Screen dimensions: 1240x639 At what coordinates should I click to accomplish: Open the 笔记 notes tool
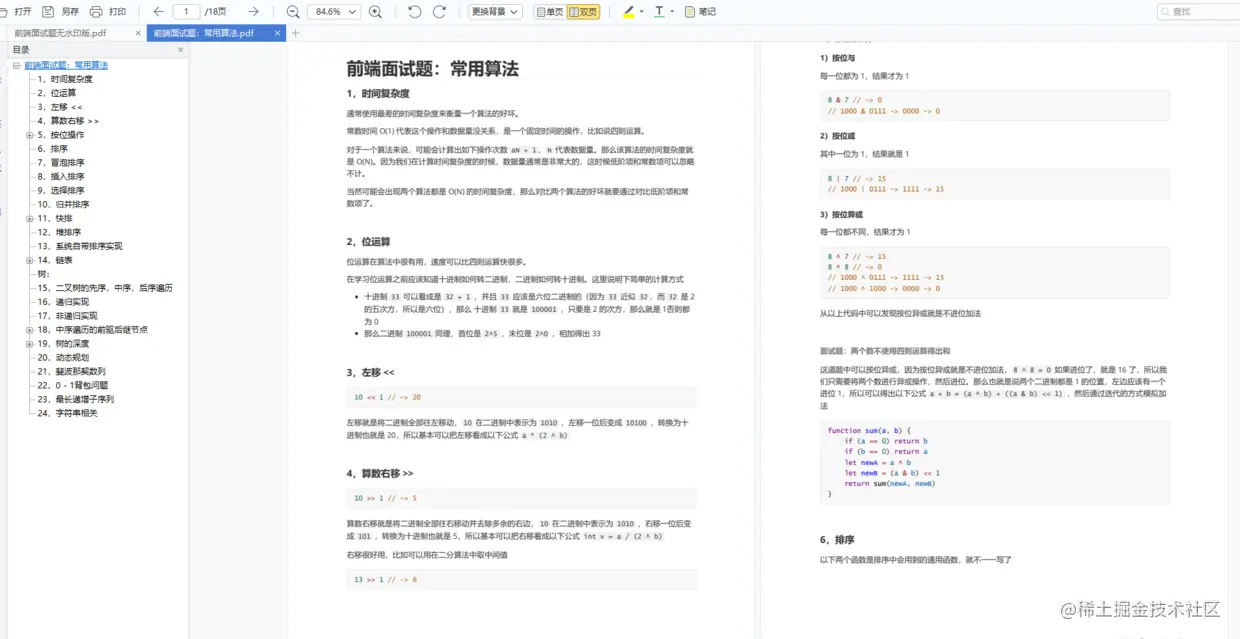[700, 12]
